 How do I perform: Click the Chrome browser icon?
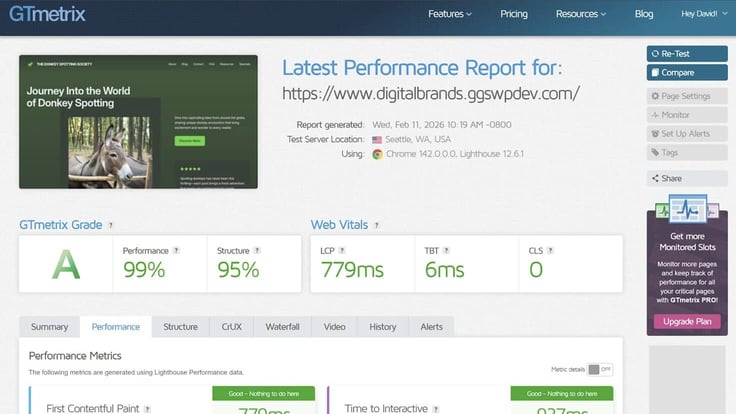point(377,154)
